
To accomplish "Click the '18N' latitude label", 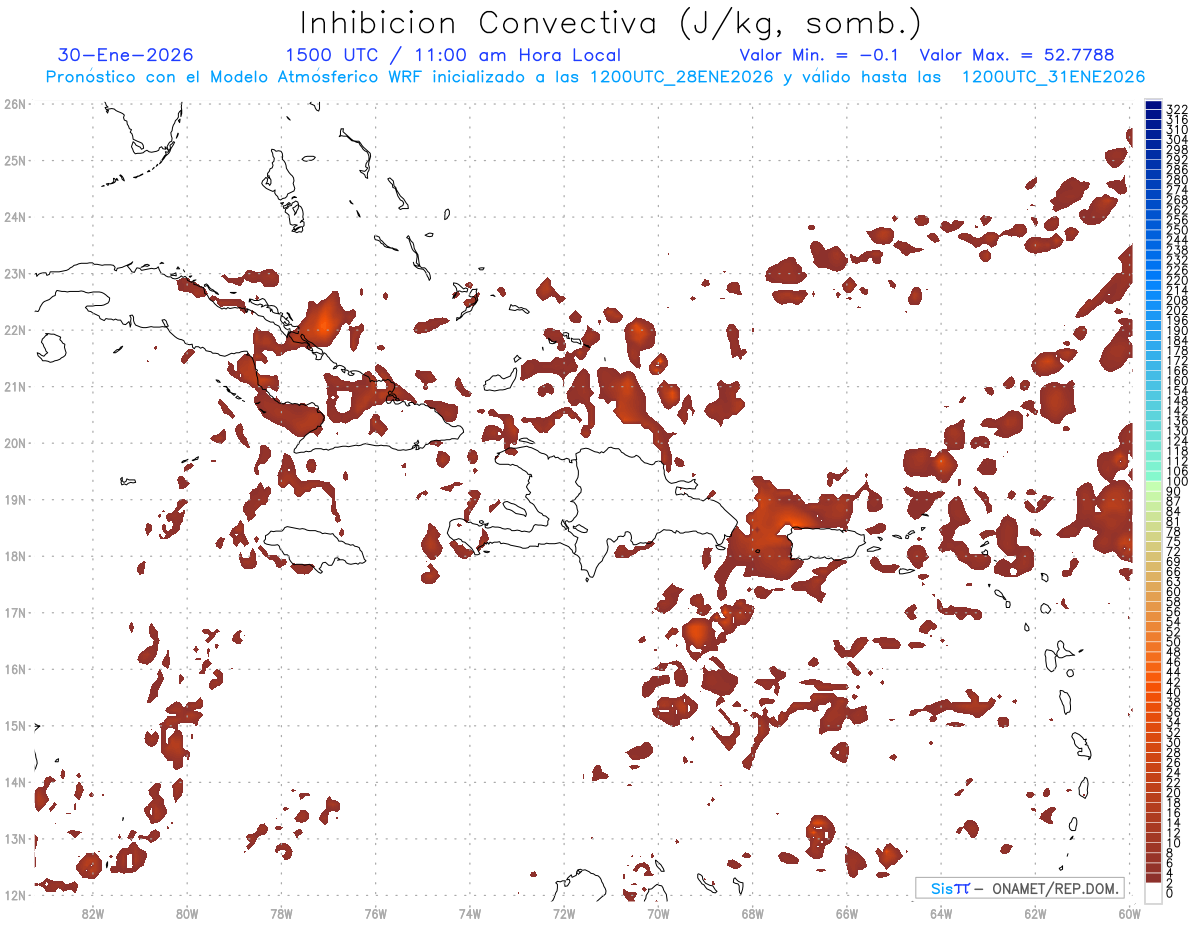I will (x=14, y=556).
